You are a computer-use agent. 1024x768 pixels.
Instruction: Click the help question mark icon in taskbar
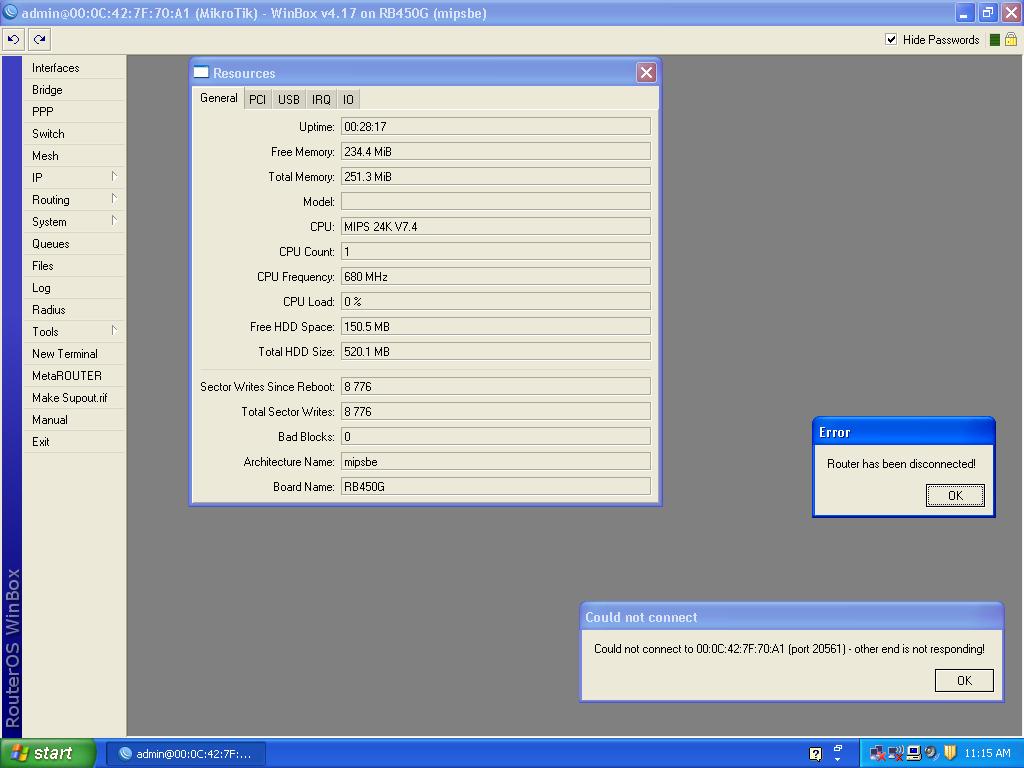click(x=815, y=754)
